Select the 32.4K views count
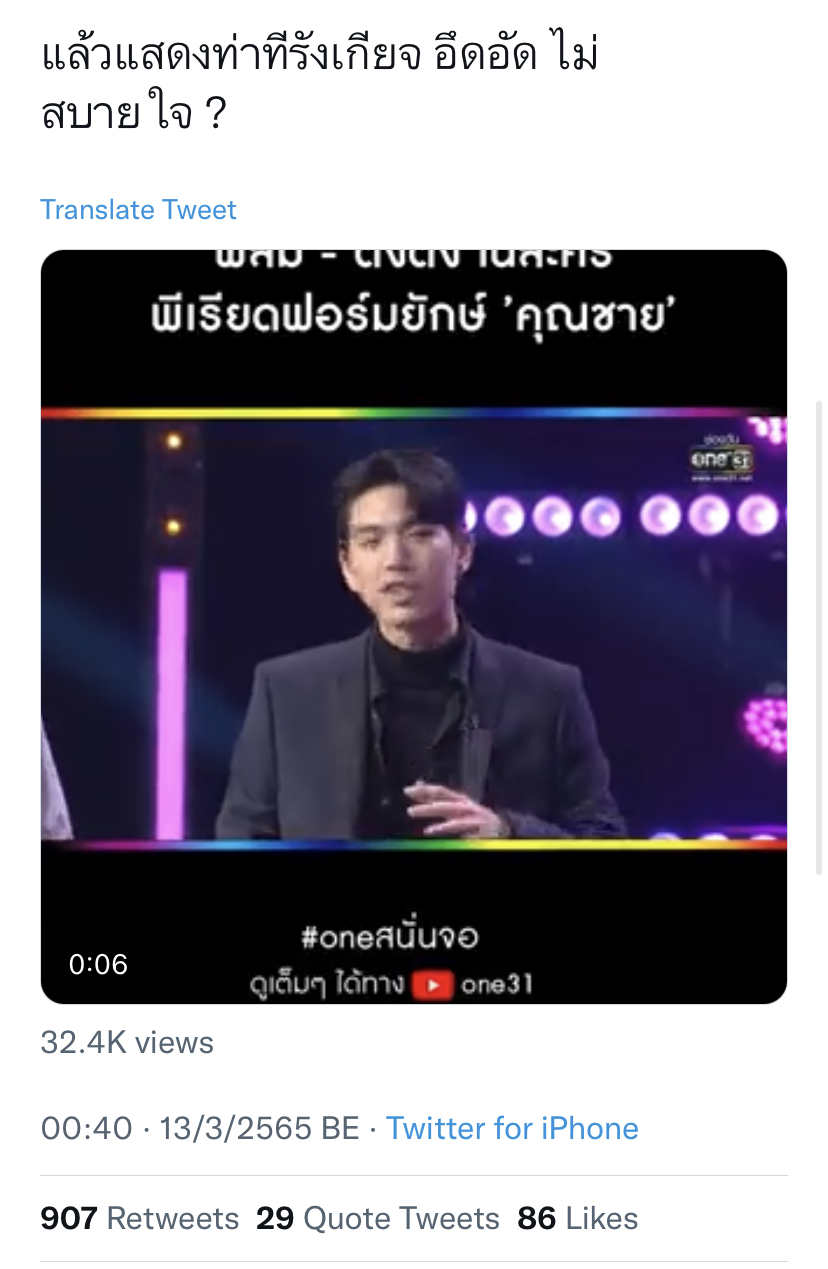828x1269 pixels. coord(127,1042)
